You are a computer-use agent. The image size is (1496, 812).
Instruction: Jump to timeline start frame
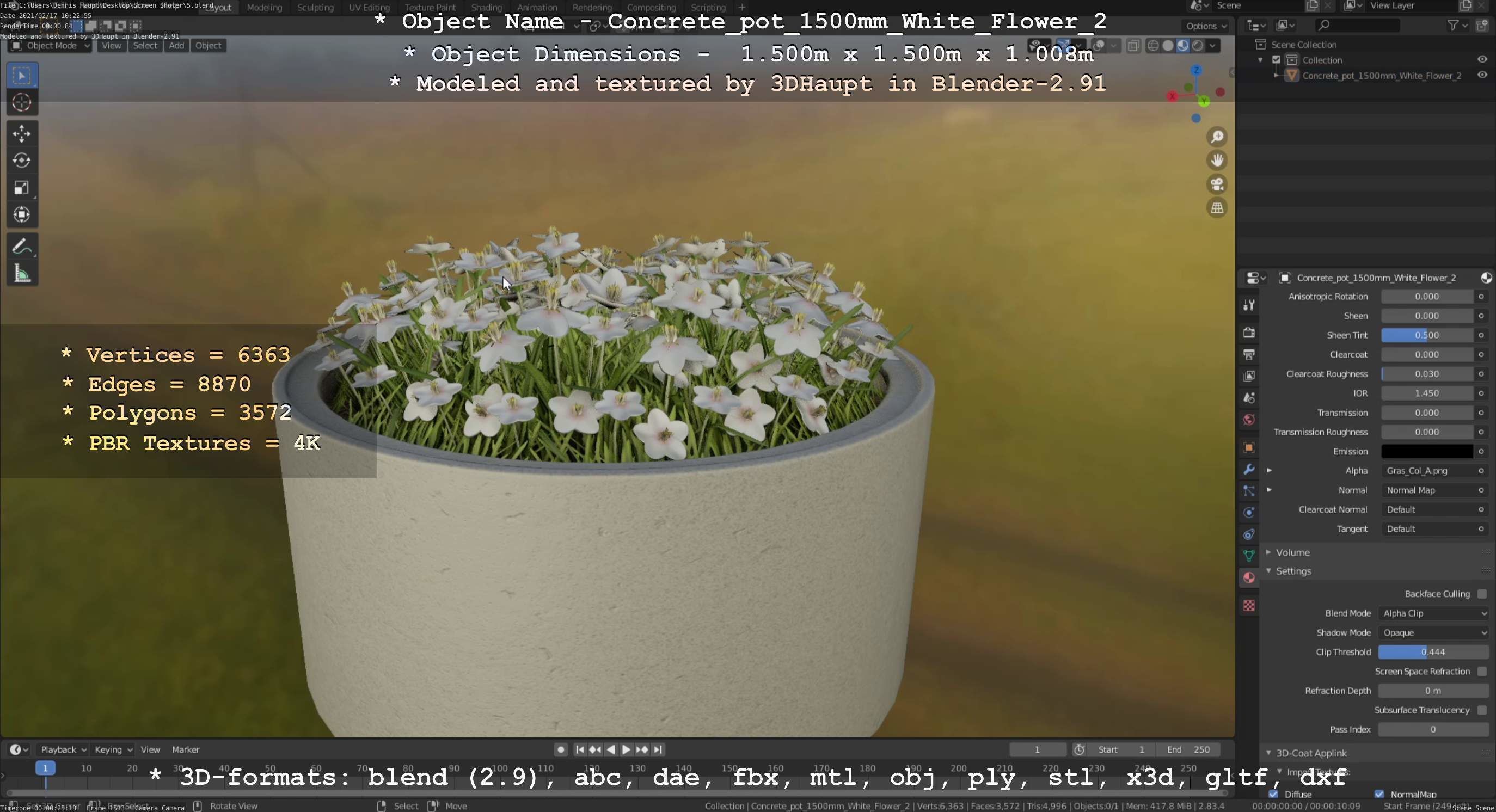pyautogui.click(x=580, y=750)
